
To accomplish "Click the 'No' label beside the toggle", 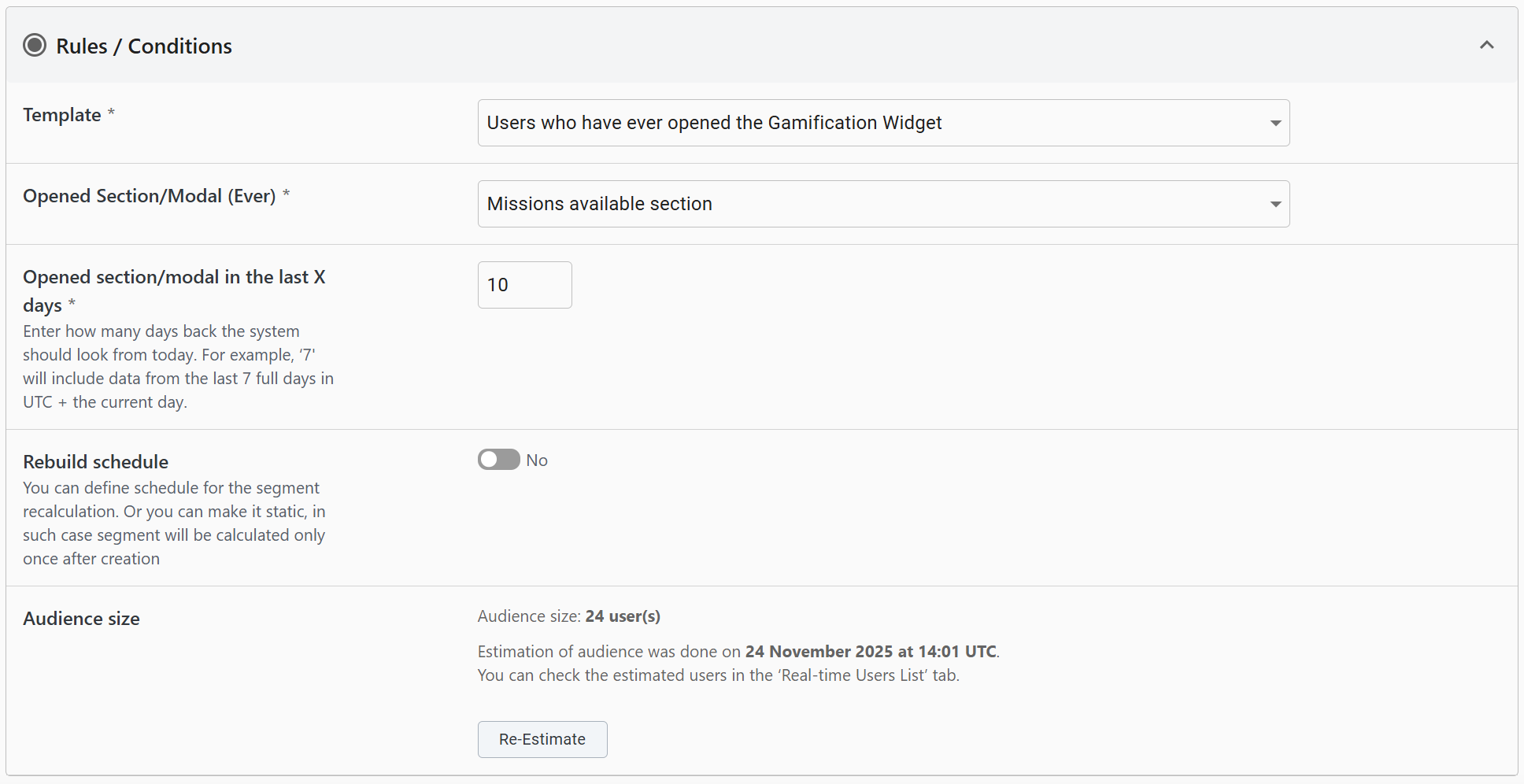I will pos(537,460).
